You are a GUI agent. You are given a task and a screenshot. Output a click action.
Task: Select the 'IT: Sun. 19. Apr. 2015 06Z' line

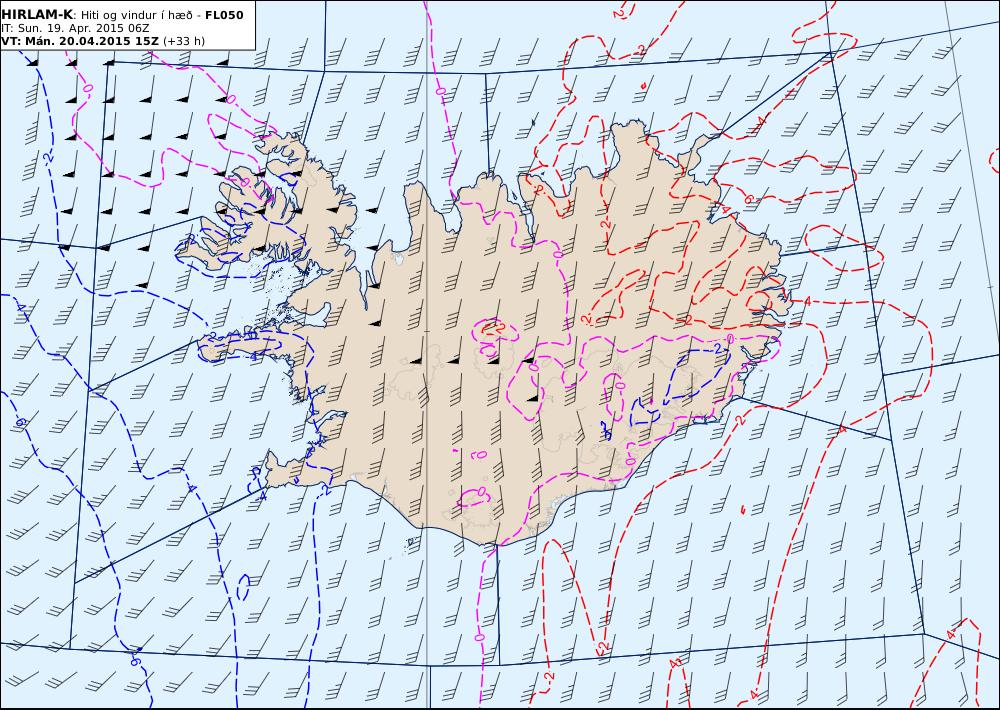[x=75, y=28]
